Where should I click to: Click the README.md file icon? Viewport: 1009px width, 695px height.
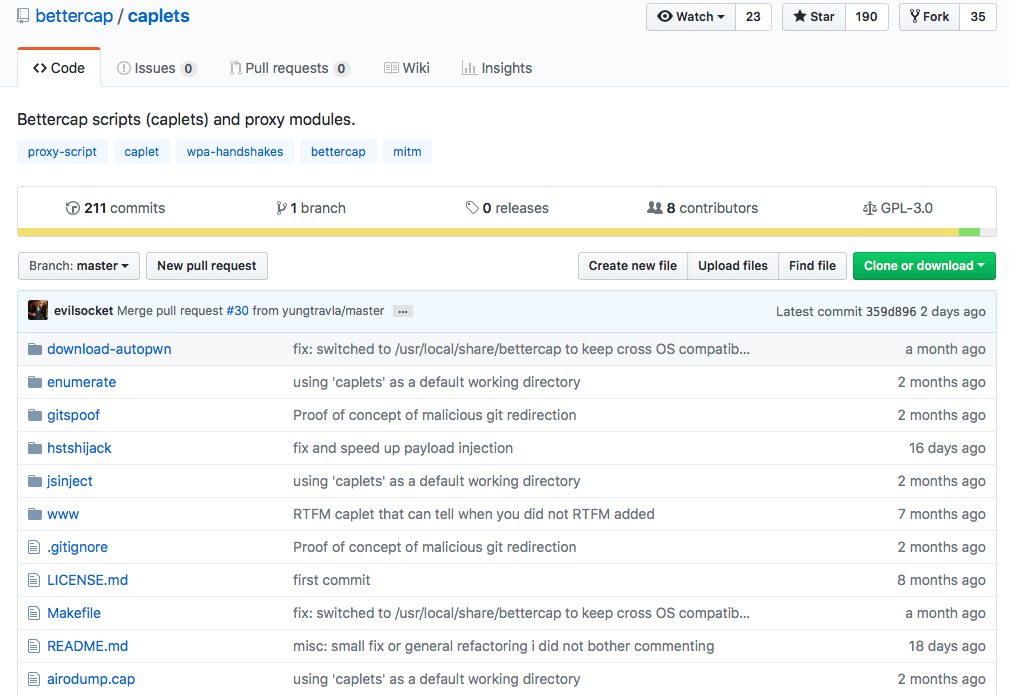point(35,646)
